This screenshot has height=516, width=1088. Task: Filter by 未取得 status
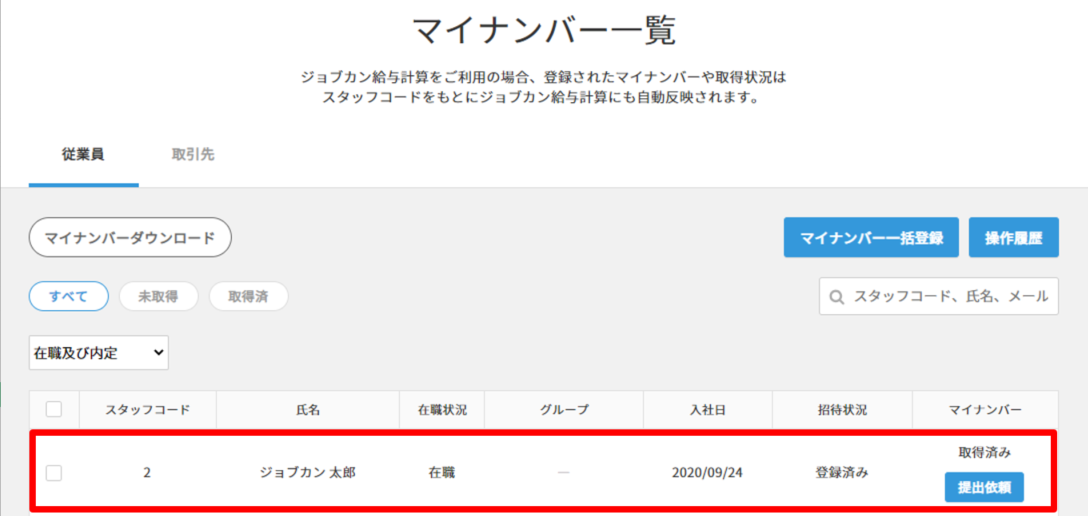pyautogui.click(x=158, y=296)
